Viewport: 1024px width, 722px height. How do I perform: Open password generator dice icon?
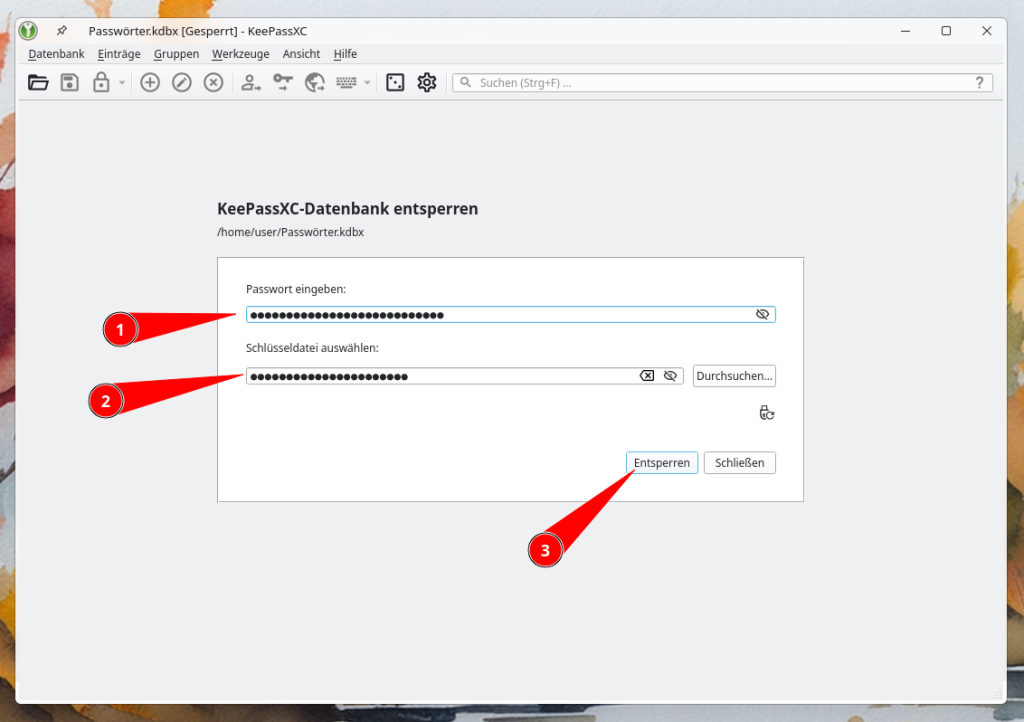pos(395,83)
